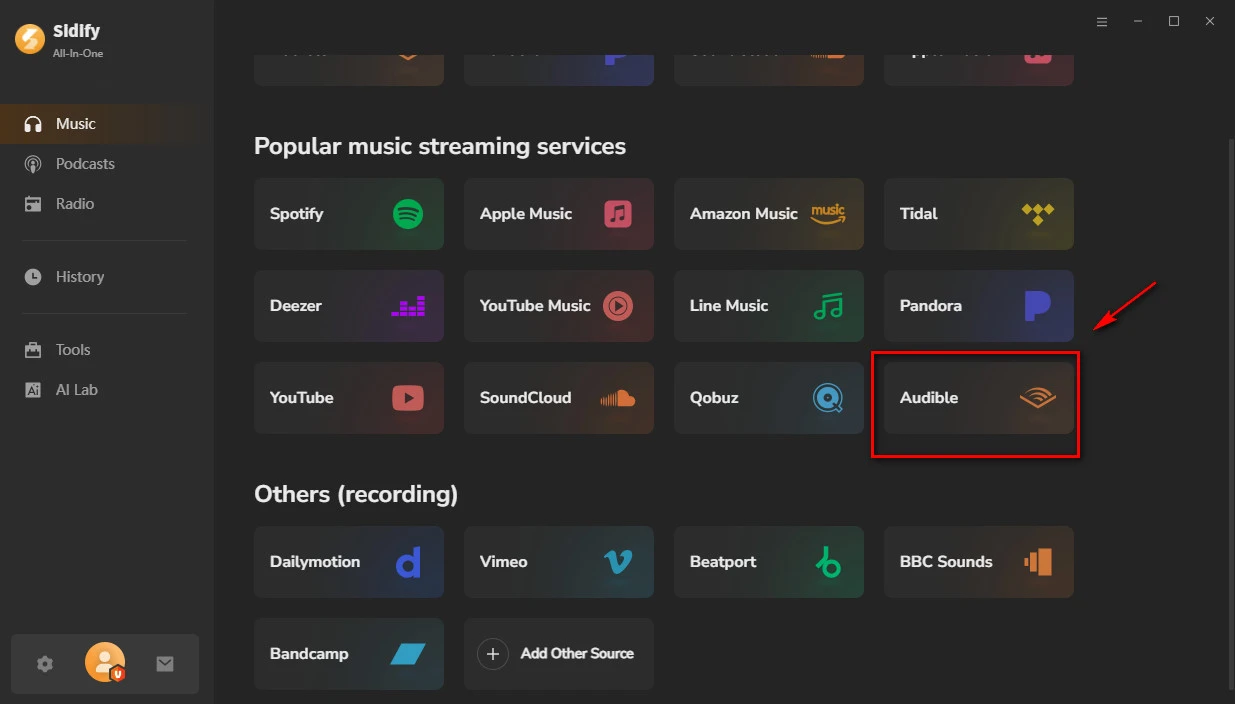Open the mail envelope icon
The height and width of the screenshot is (704, 1235).
point(165,663)
